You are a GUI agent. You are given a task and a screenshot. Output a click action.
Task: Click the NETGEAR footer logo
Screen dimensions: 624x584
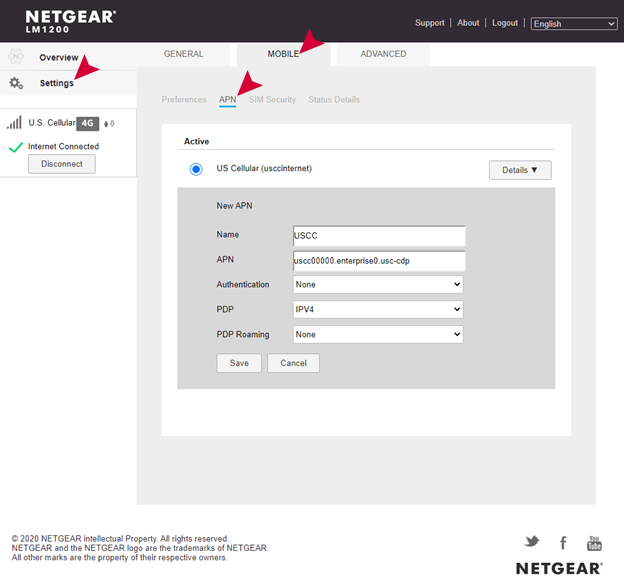pyautogui.click(x=559, y=568)
